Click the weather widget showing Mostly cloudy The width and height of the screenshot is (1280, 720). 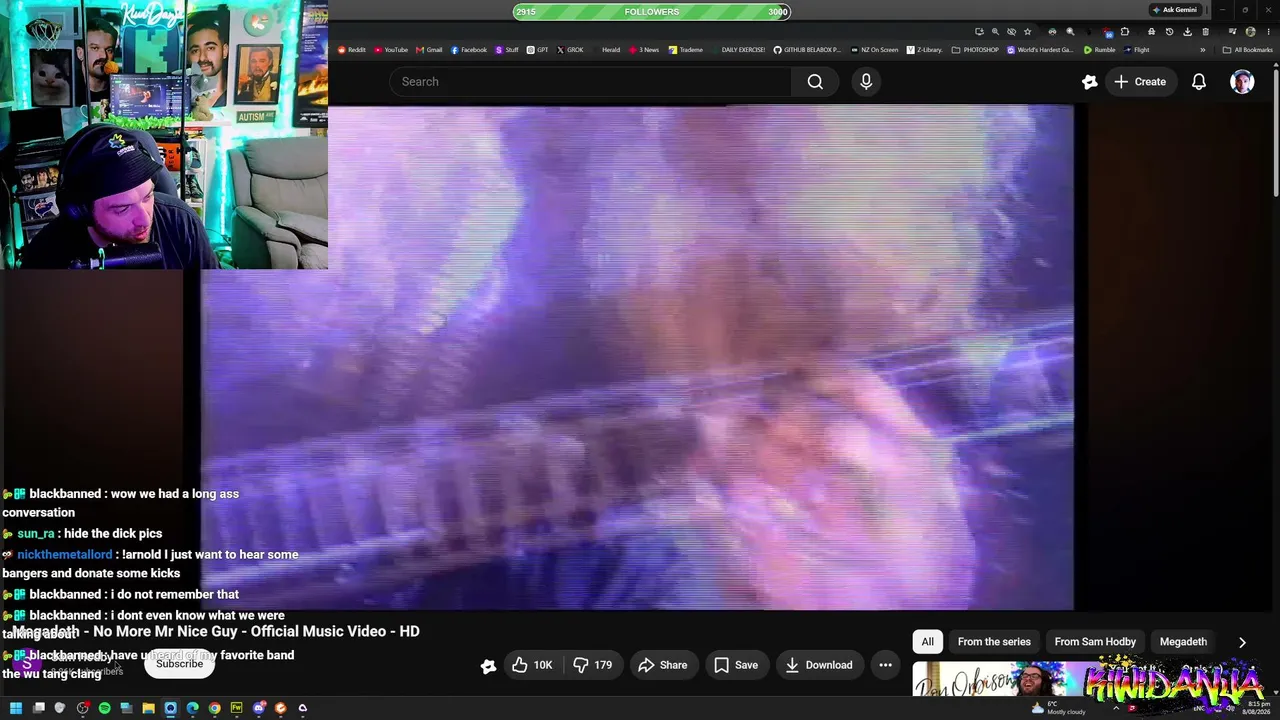click(1058, 709)
